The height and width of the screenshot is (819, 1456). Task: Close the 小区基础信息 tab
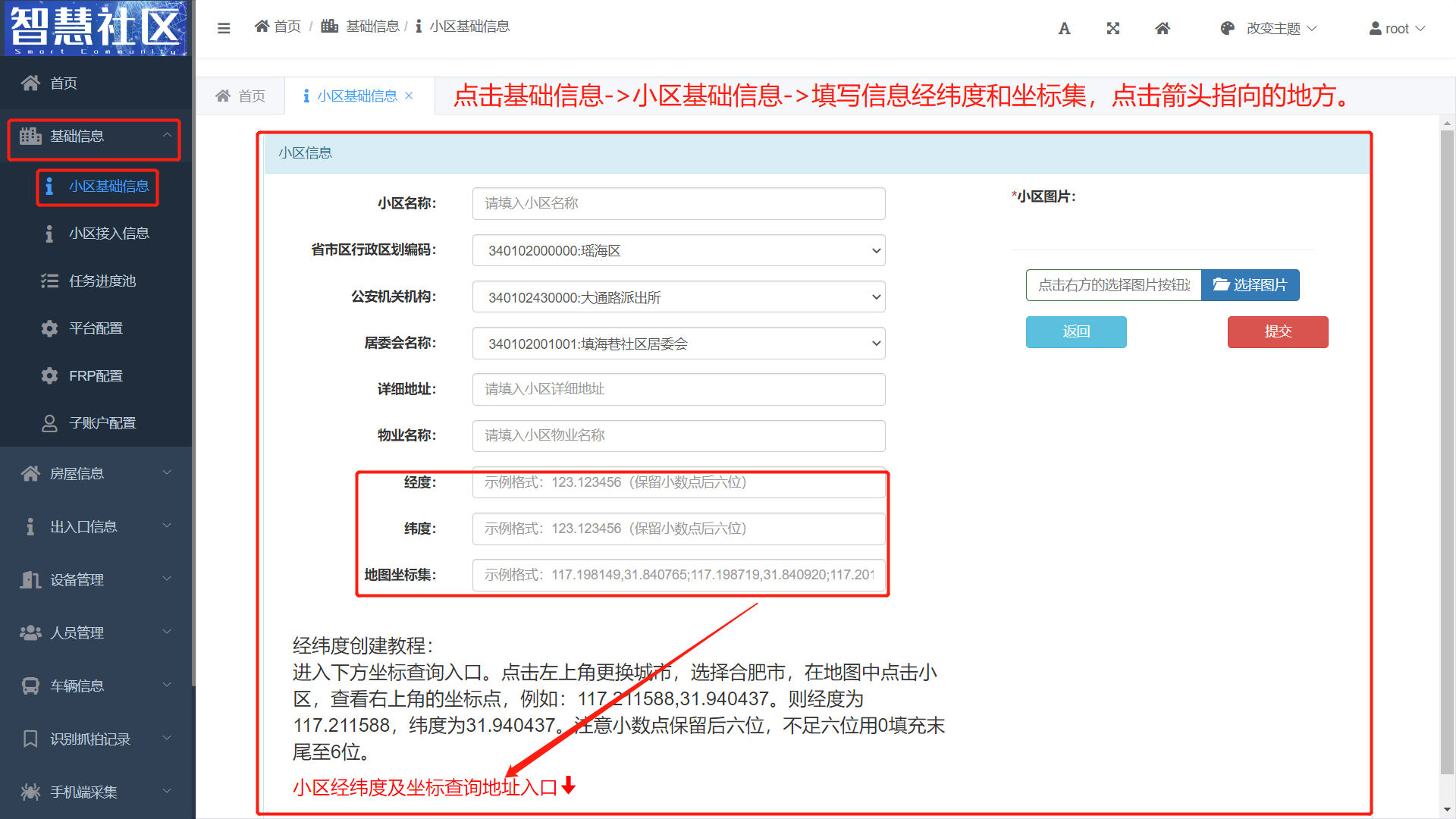click(x=409, y=96)
